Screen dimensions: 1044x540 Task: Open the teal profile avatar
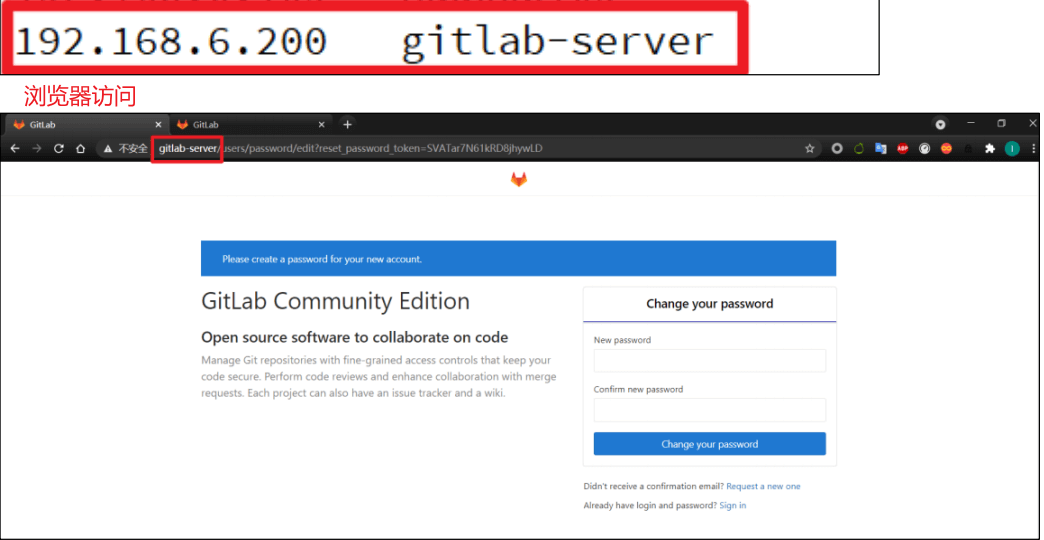(x=1012, y=148)
